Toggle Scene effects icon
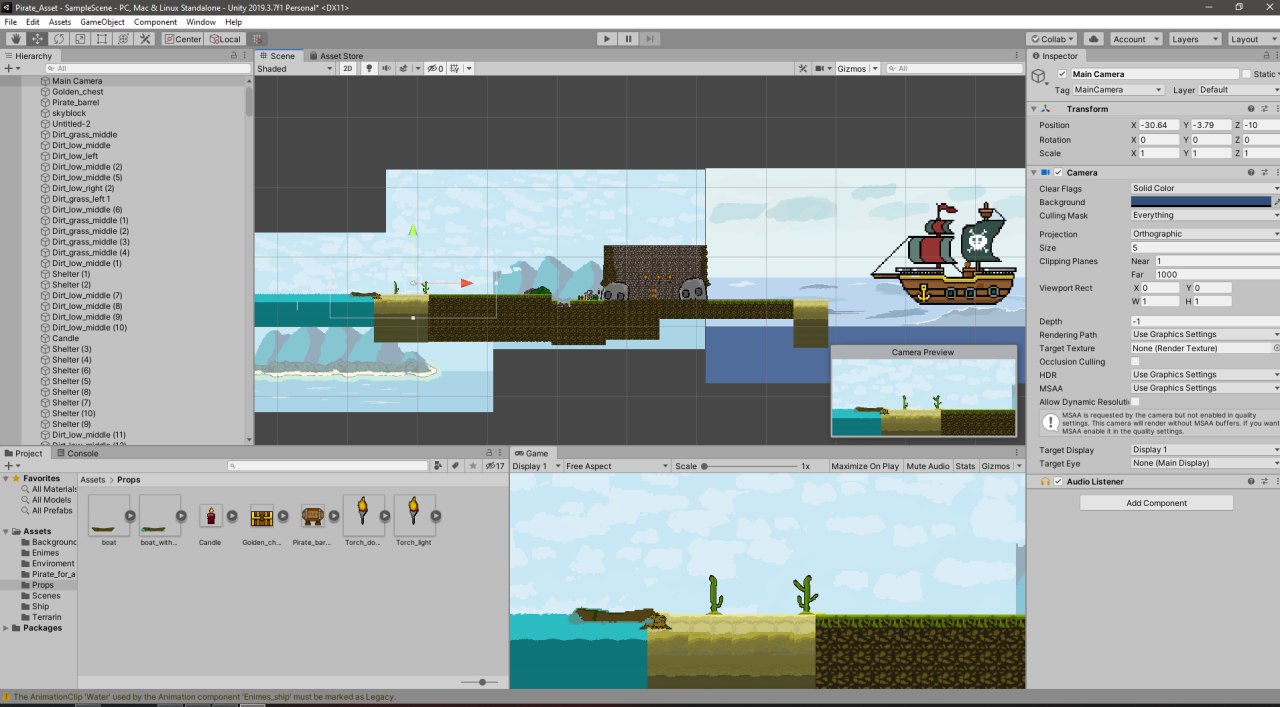 tap(403, 69)
